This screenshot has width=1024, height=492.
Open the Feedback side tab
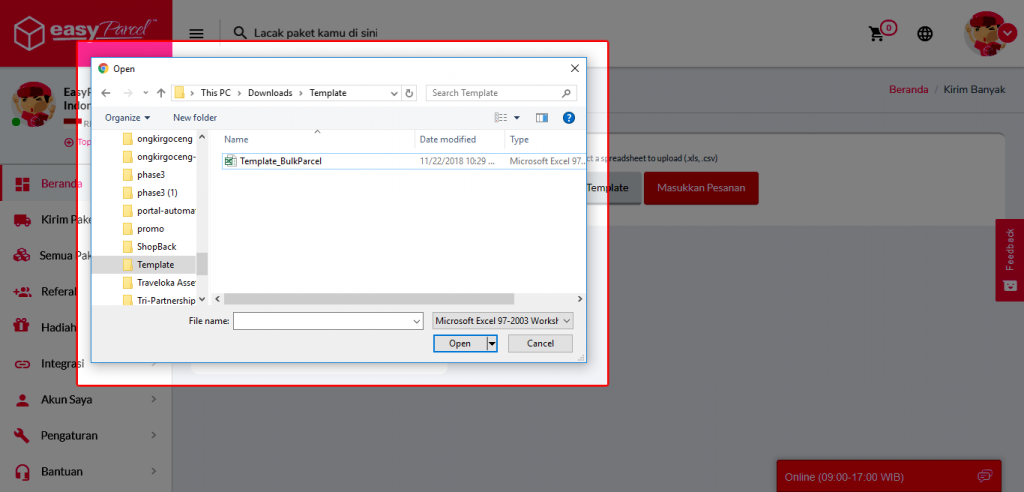coord(1010,260)
